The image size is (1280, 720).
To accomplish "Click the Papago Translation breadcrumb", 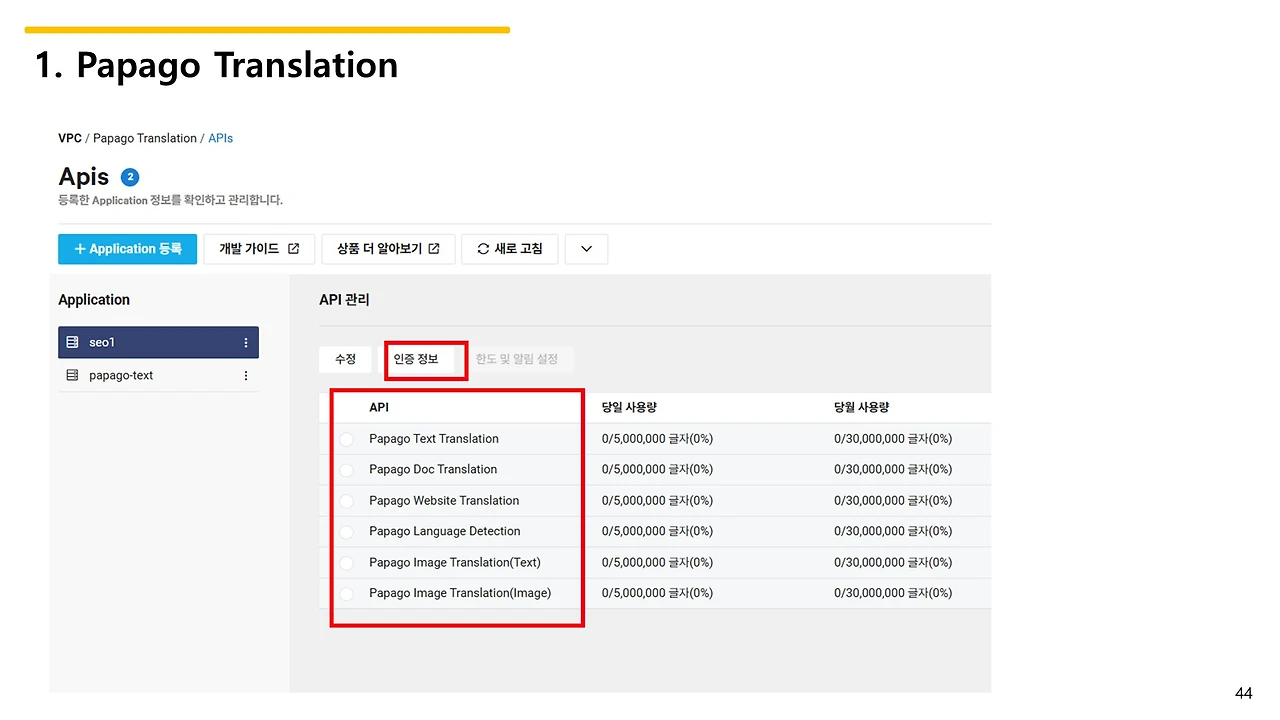I will [145, 138].
